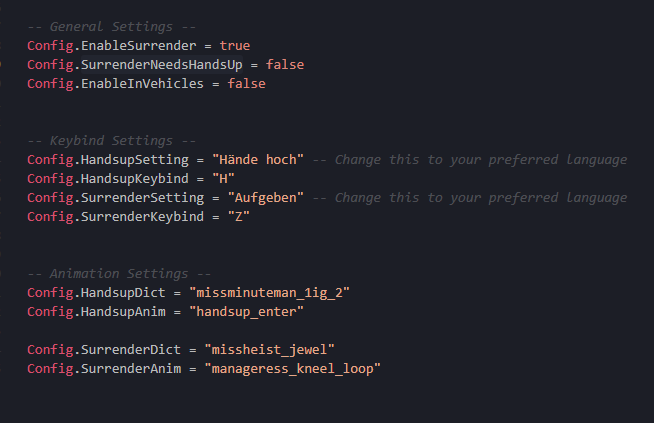Click the "missheist_jewel" dictionary string
The height and width of the screenshot is (423, 654).
pyautogui.click(x=269, y=350)
